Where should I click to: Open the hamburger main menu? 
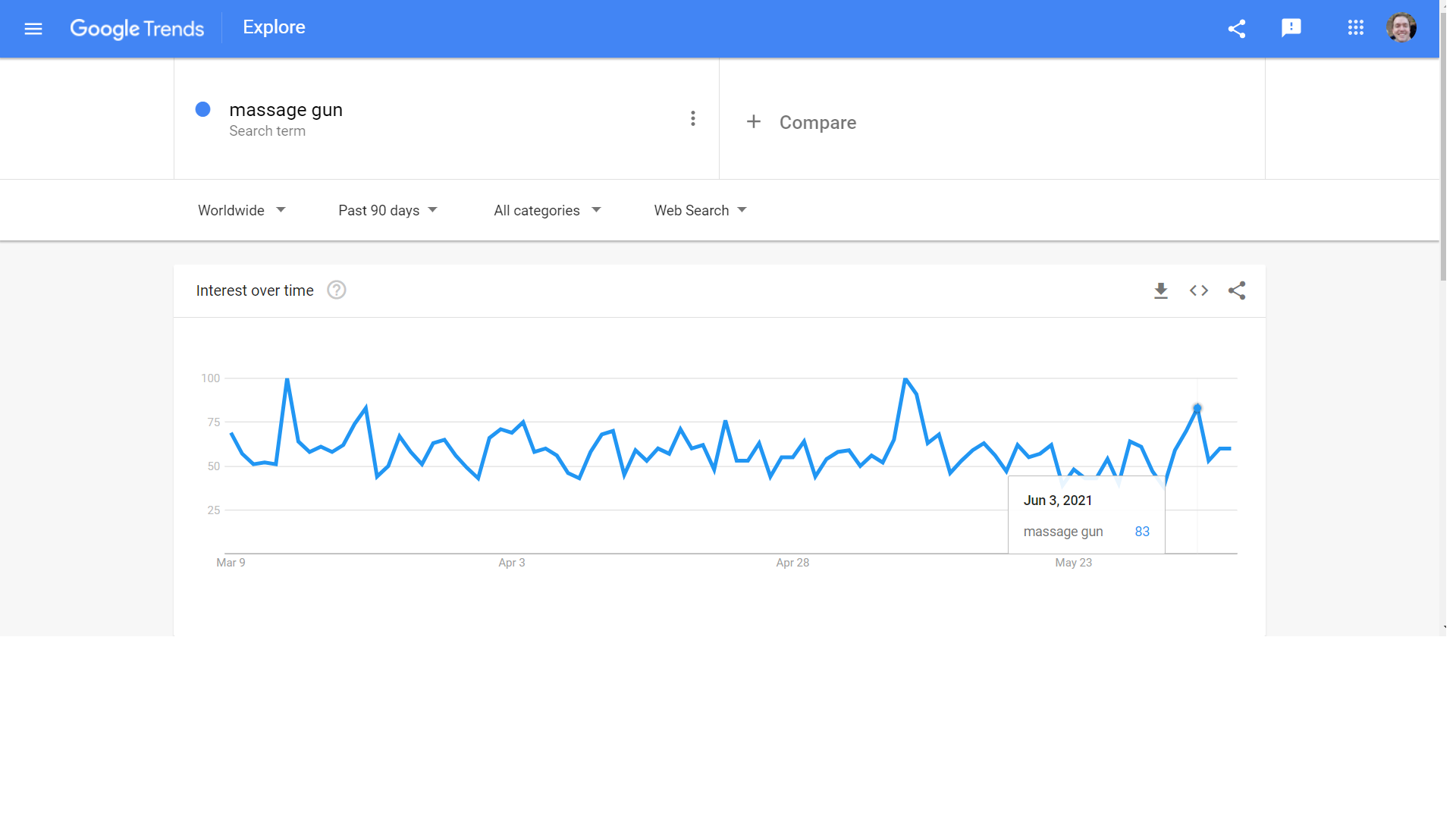[33, 29]
